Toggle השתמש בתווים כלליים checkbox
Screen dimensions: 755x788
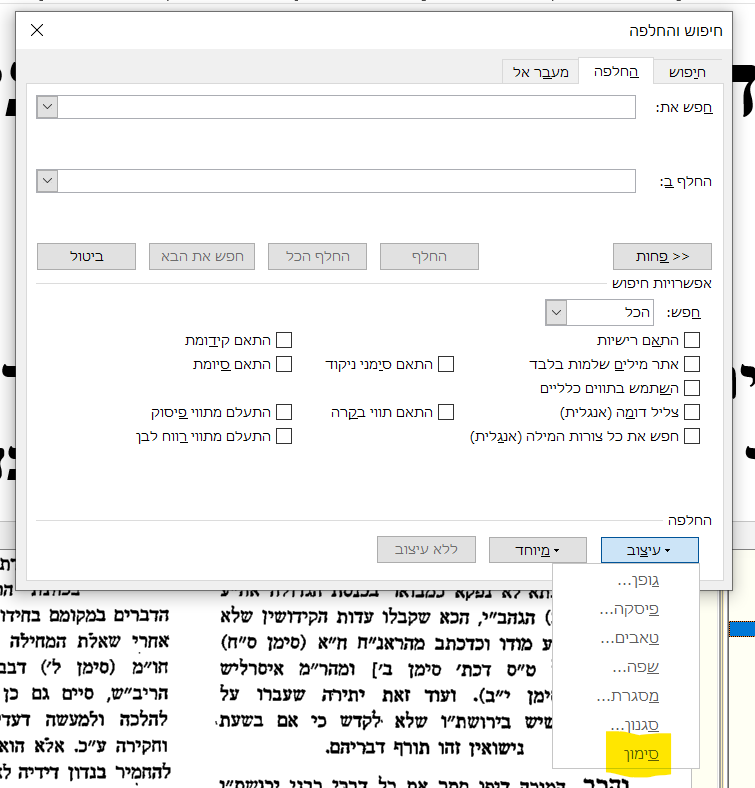click(692, 388)
